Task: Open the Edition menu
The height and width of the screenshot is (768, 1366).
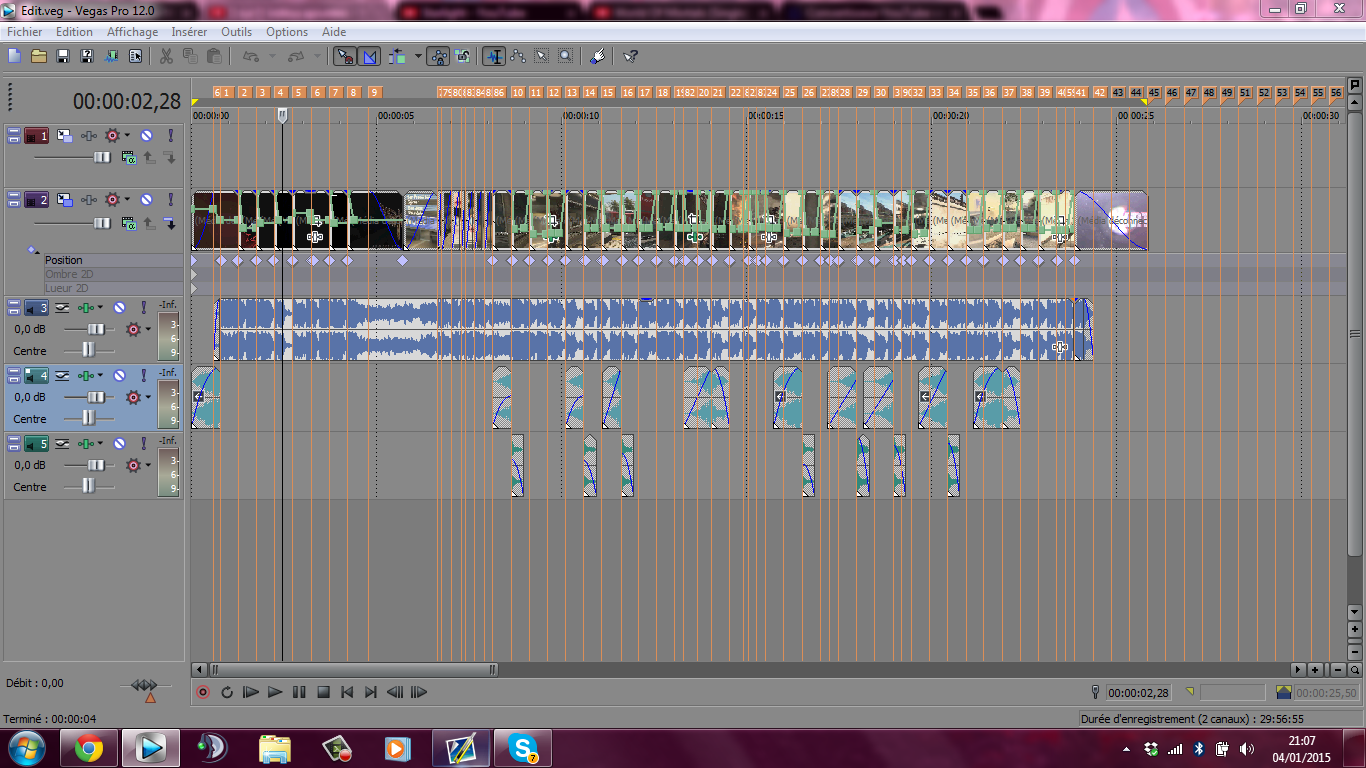Action: [74, 32]
